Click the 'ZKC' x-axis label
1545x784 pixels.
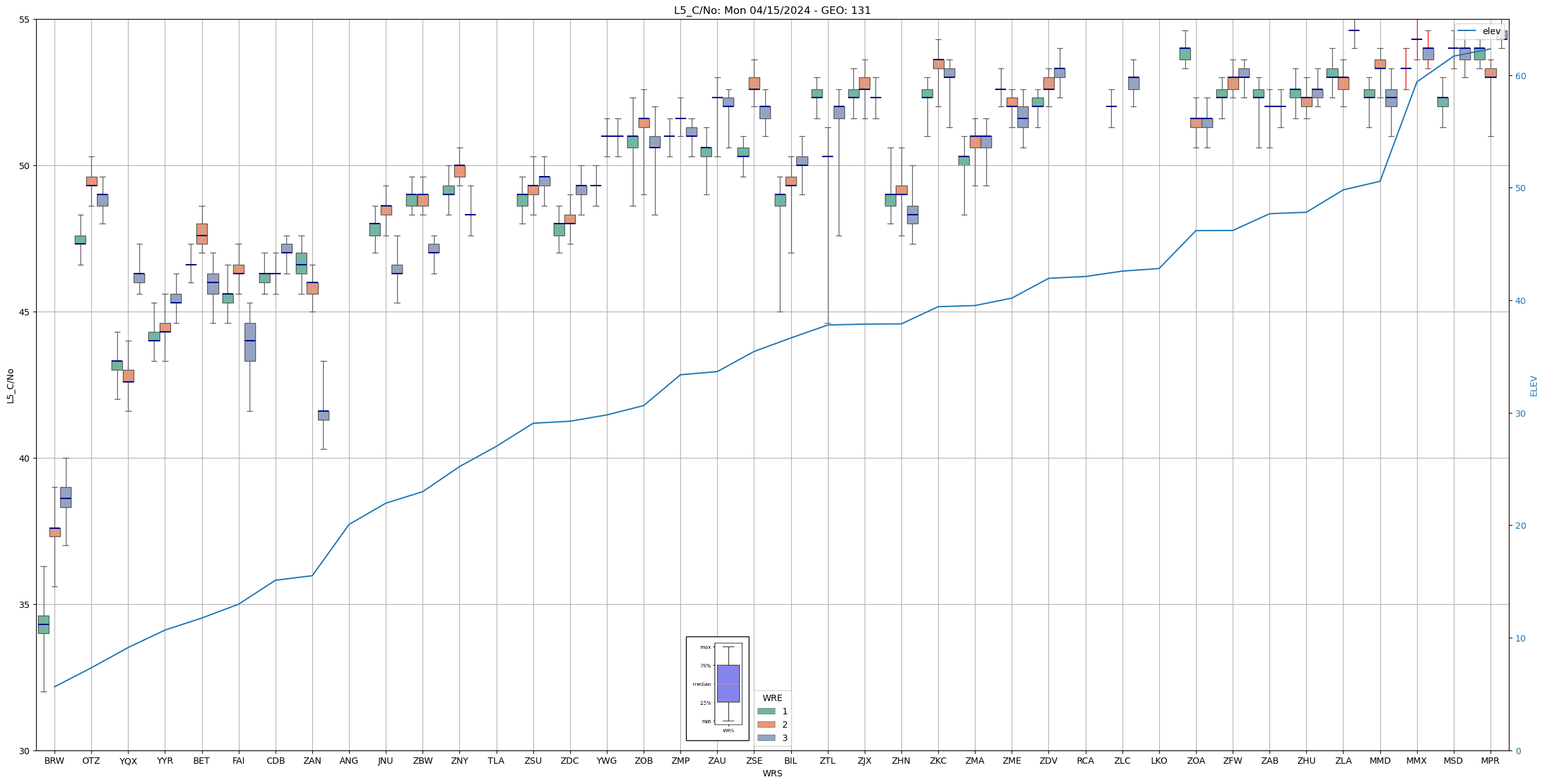(938, 761)
